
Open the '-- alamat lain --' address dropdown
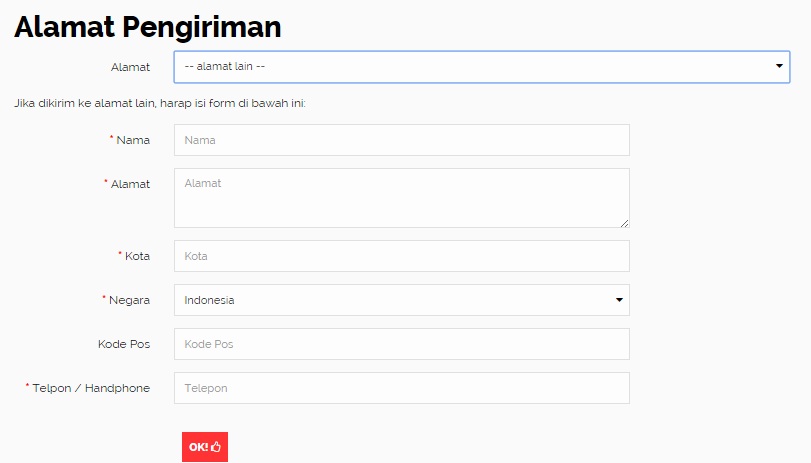pyautogui.click(x=470, y=67)
